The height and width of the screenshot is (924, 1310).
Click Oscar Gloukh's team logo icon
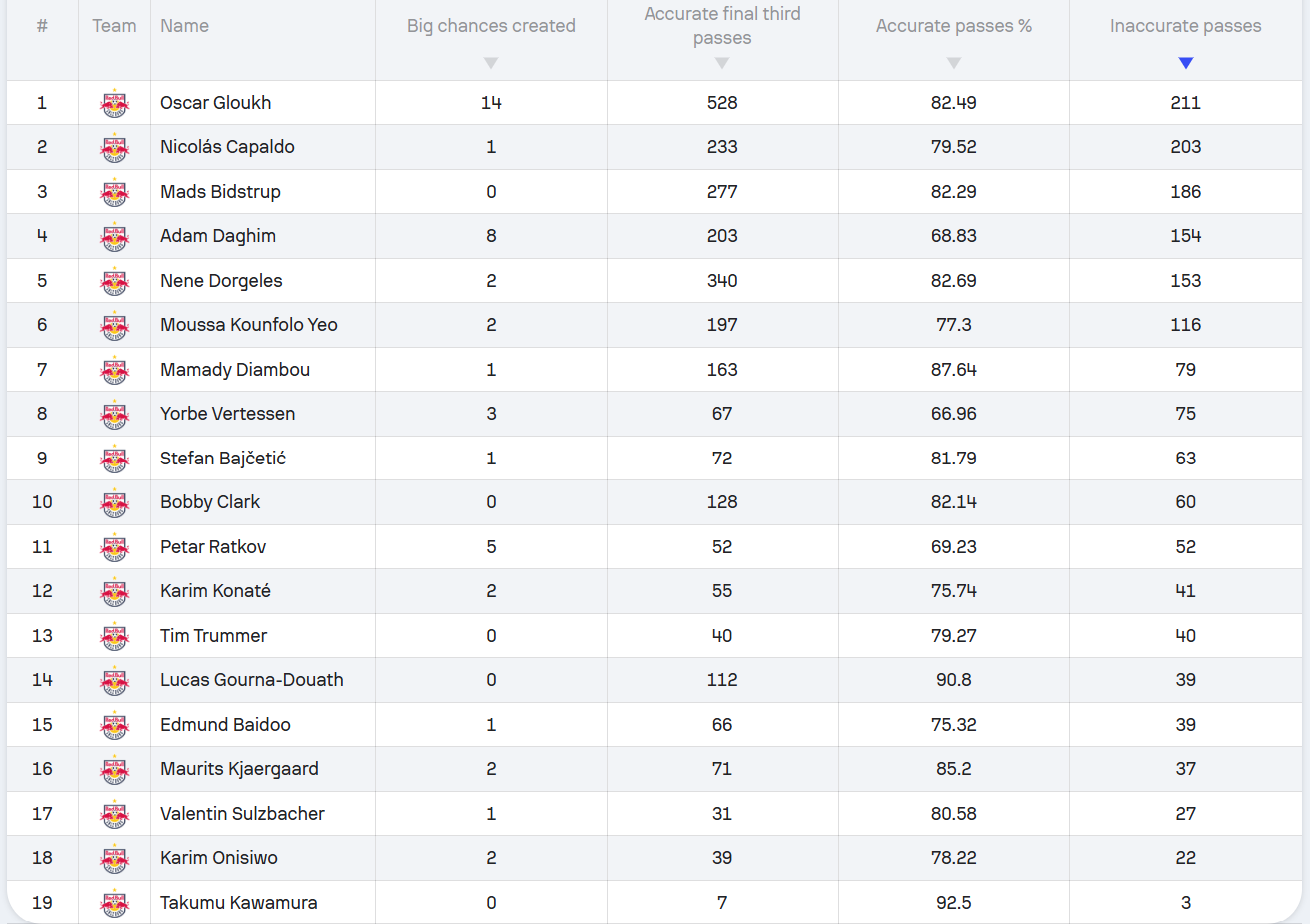(x=115, y=104)
